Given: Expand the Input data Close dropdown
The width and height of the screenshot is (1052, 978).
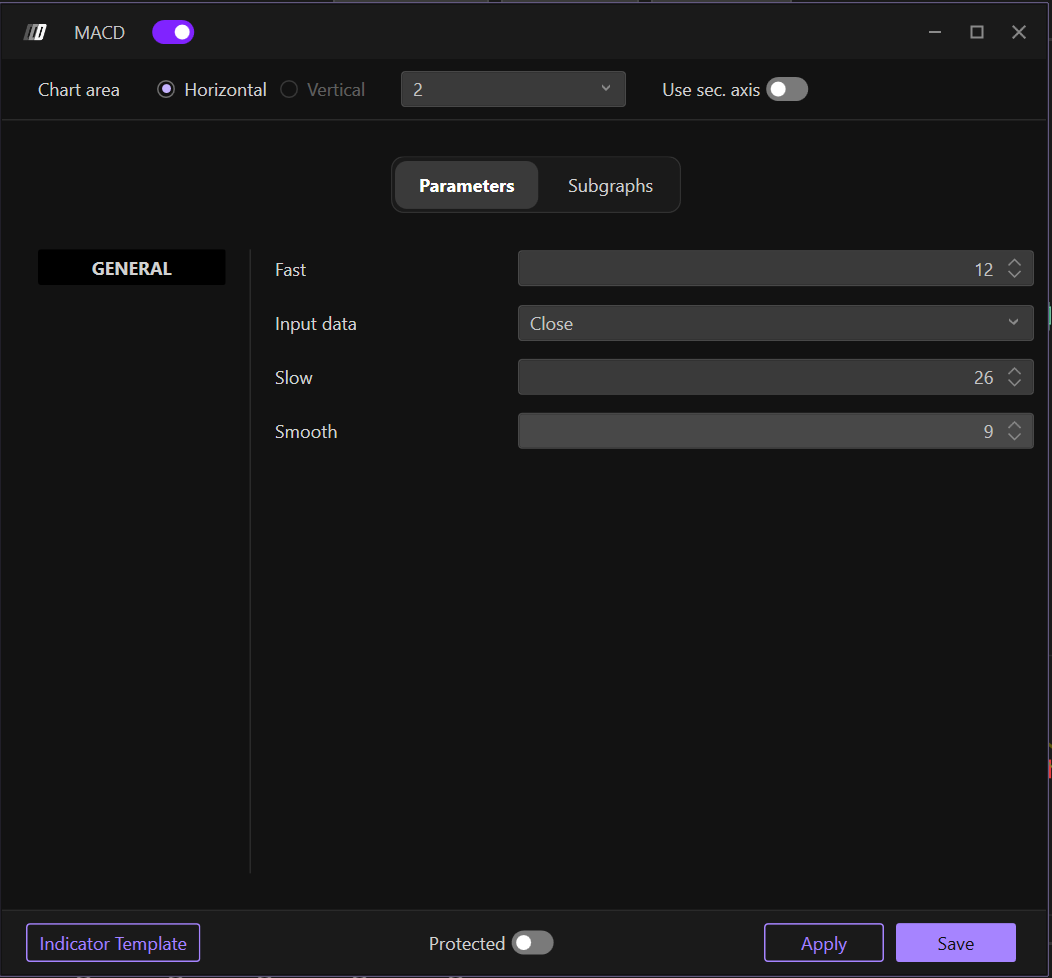Looking at the screenshot, I should coord(775,323).
